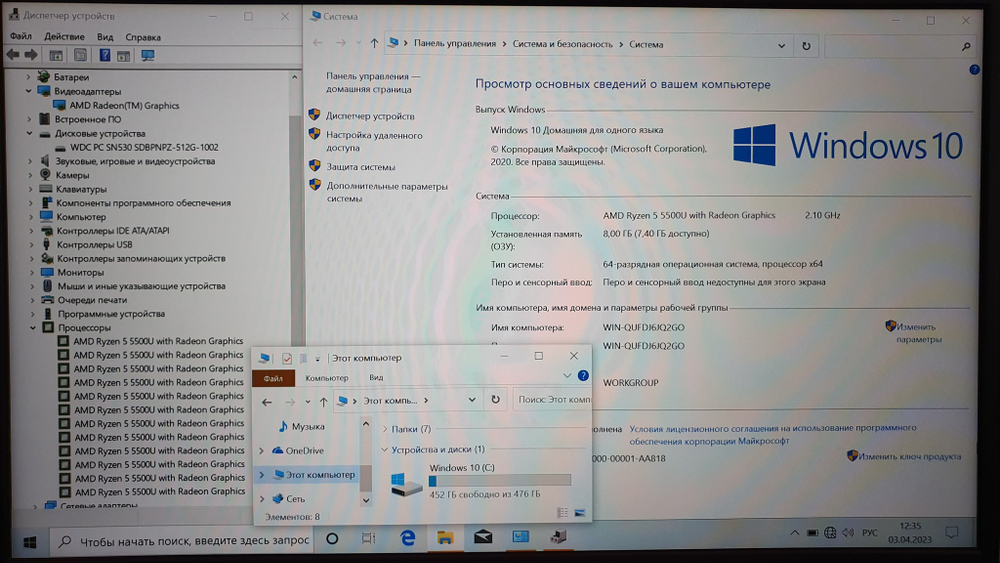Open Дополнительные параметры системы link
Image resolution: width=1000 pixels, height=563 pixels.
[x=387, y=192]
